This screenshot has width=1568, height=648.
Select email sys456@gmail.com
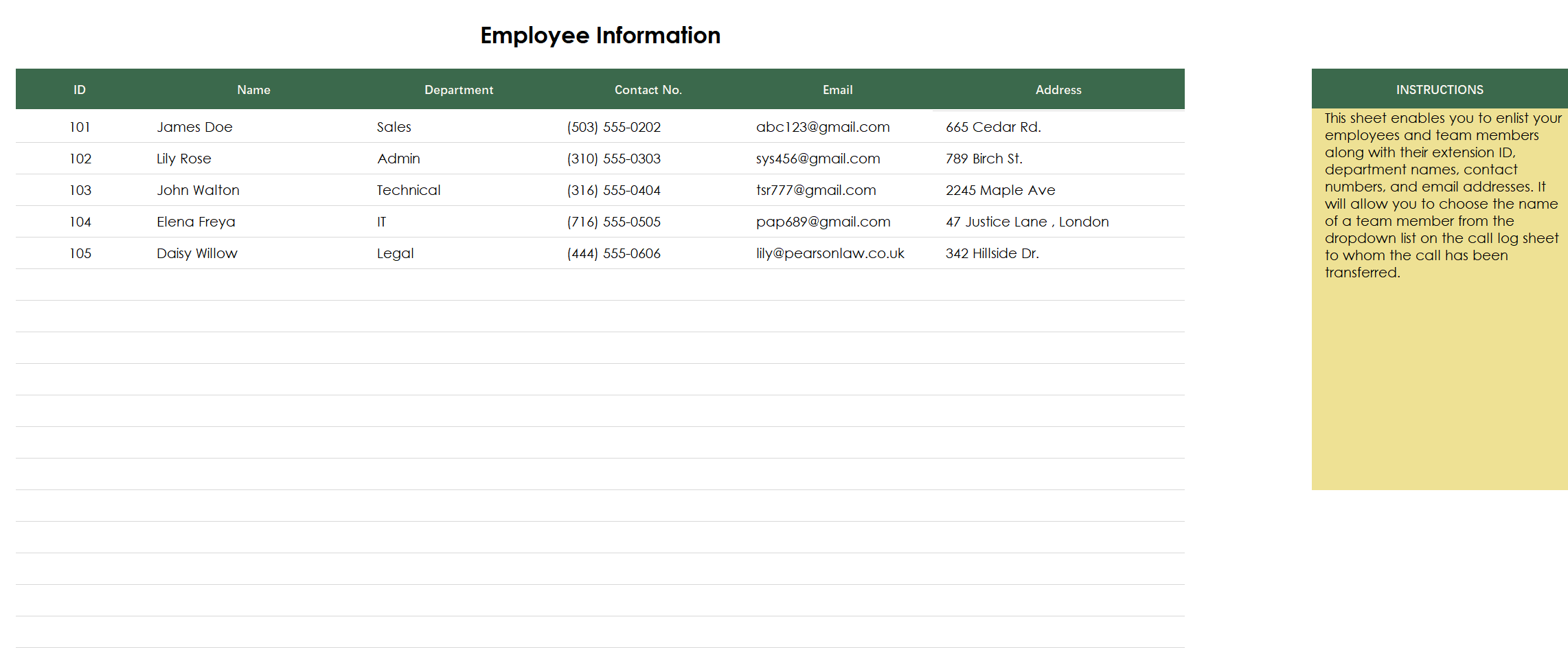818,159
